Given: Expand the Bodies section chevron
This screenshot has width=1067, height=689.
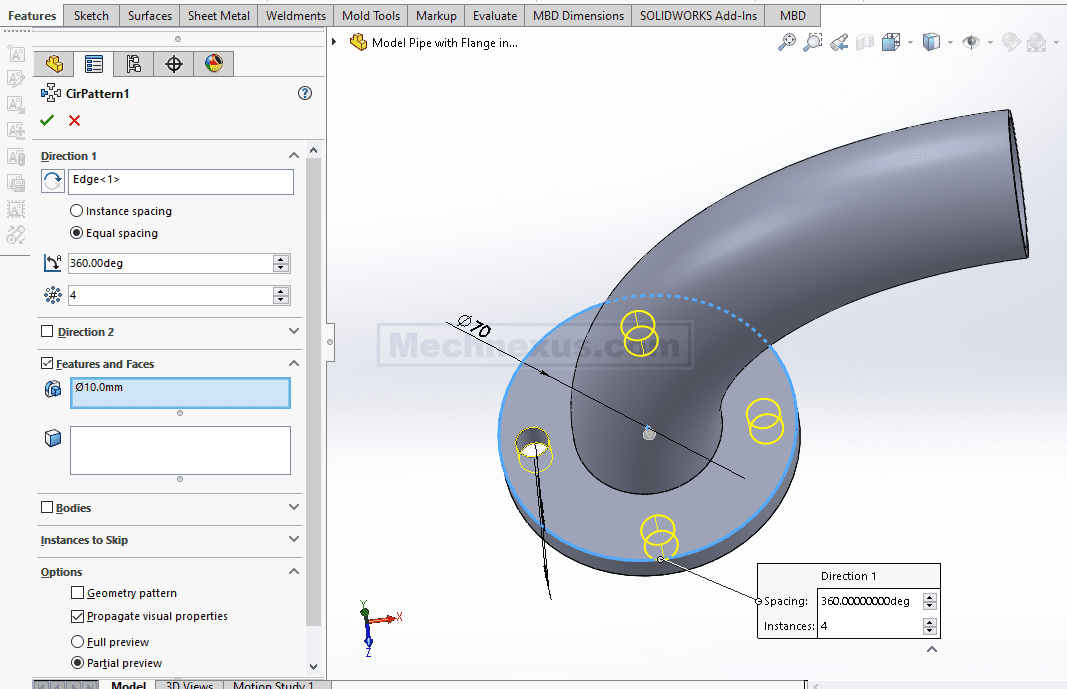Looking at the screenshot, I should click(293, 508).
